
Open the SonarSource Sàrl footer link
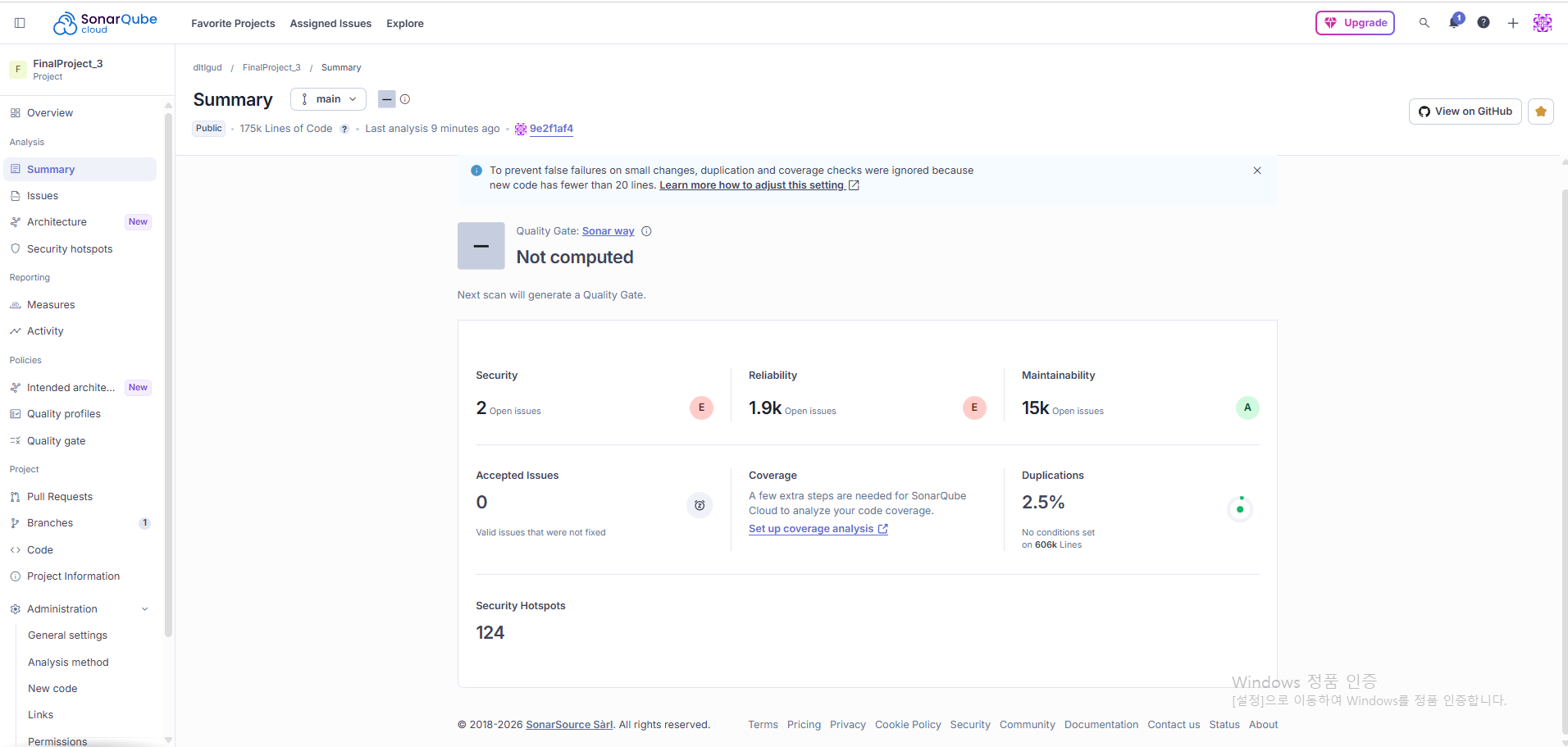click(569, 725)
